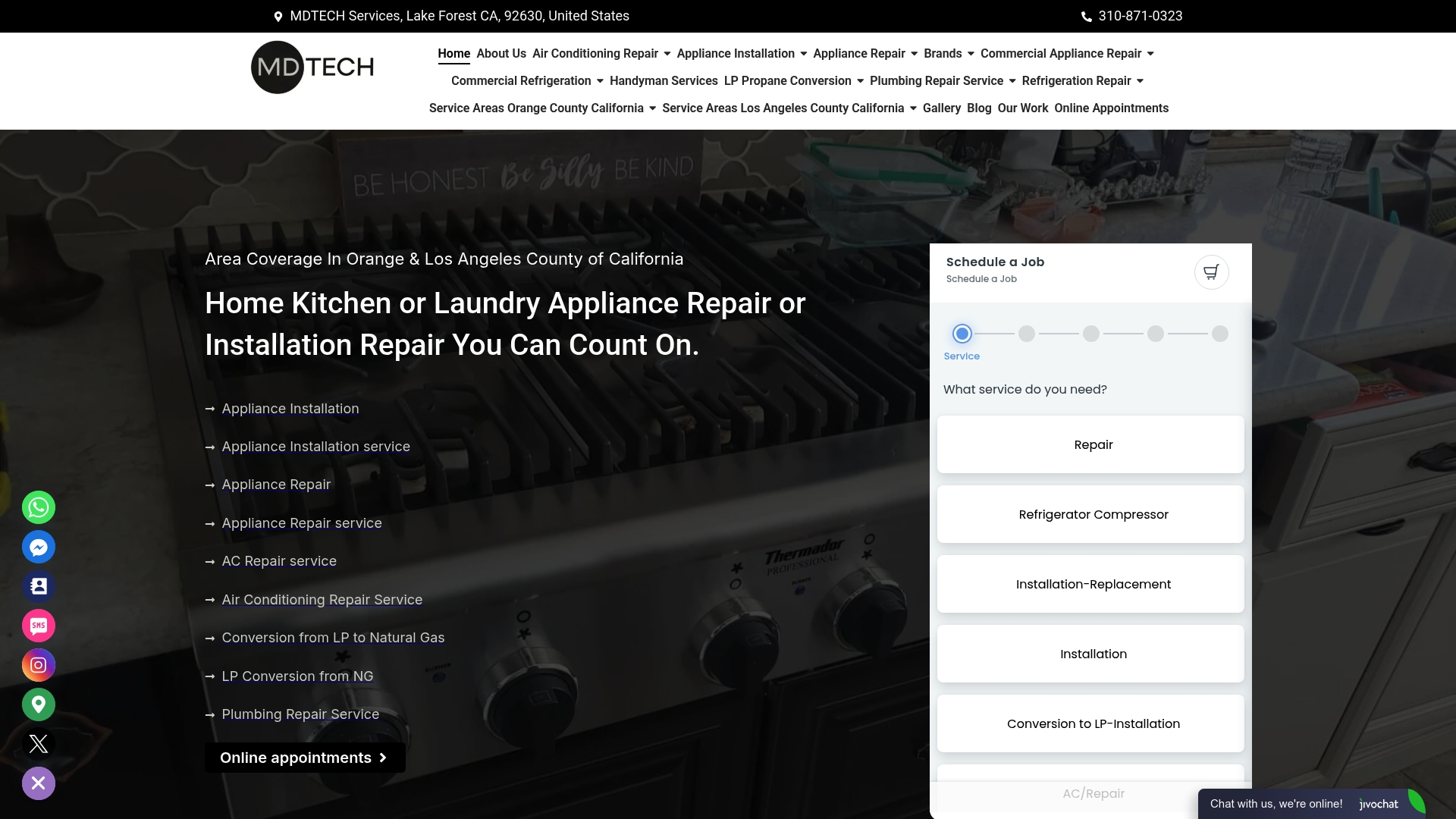This screenshot has height=819, width=1456.
Task: Select the Service step radio indicator
Action: pos(961,333)
